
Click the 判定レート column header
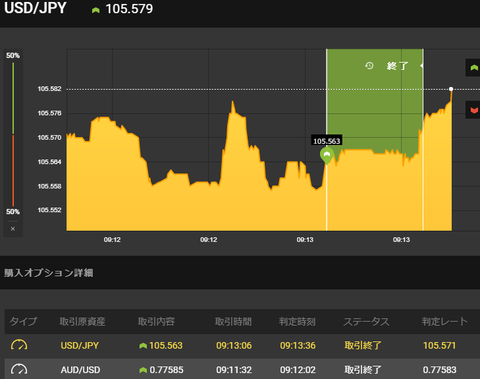pos(445,321)
